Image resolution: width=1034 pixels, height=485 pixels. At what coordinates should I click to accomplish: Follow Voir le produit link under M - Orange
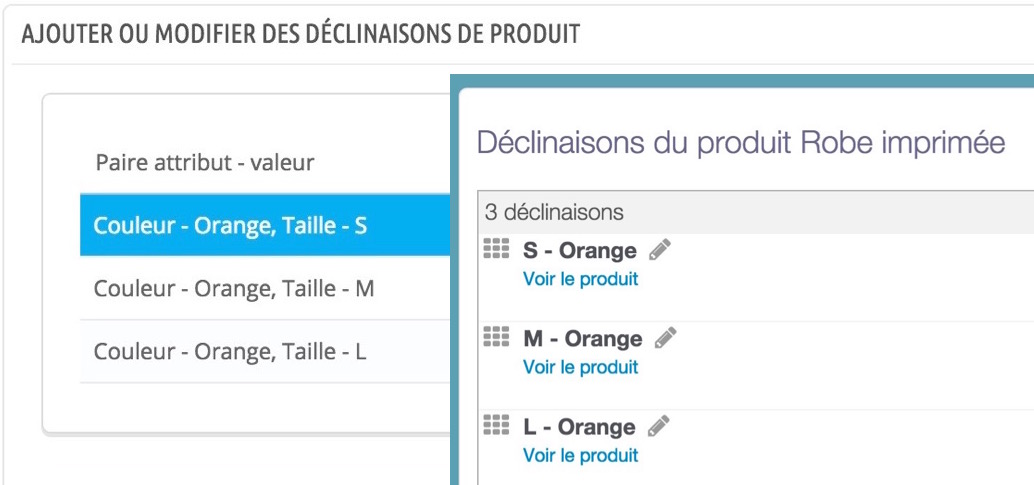580,367
